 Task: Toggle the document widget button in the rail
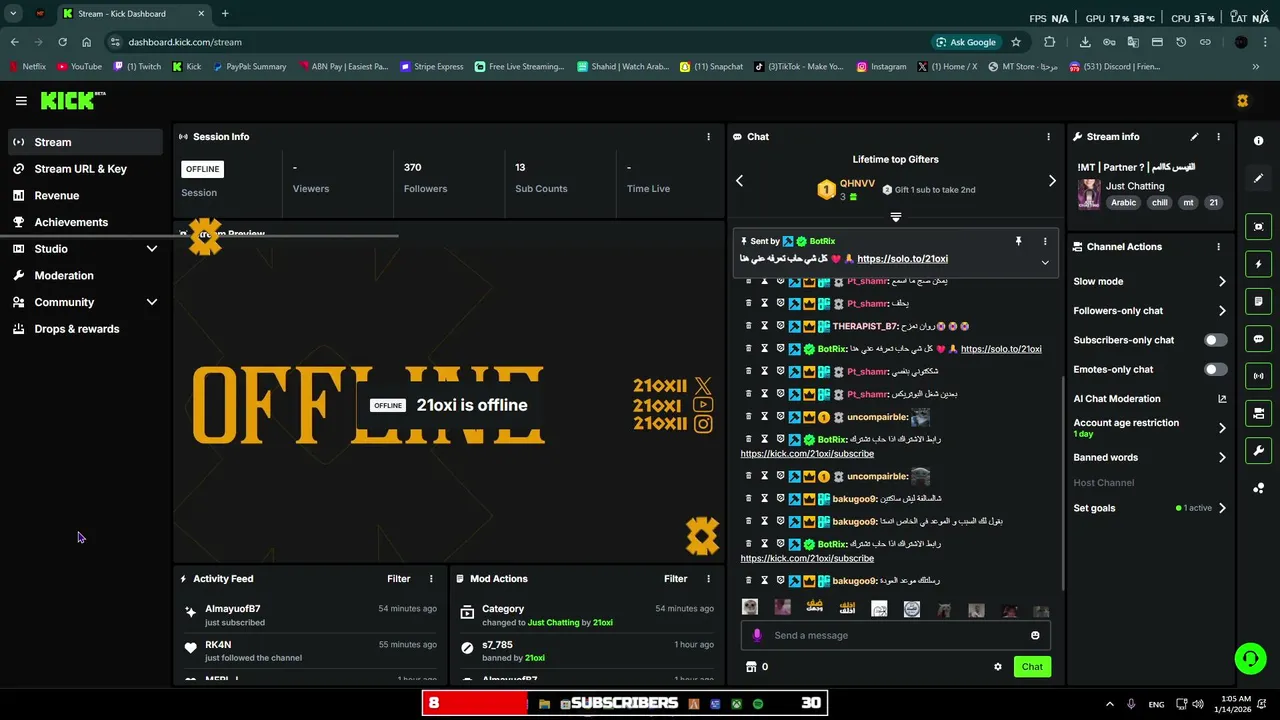pyautogui.click(x=1258, y=301)
